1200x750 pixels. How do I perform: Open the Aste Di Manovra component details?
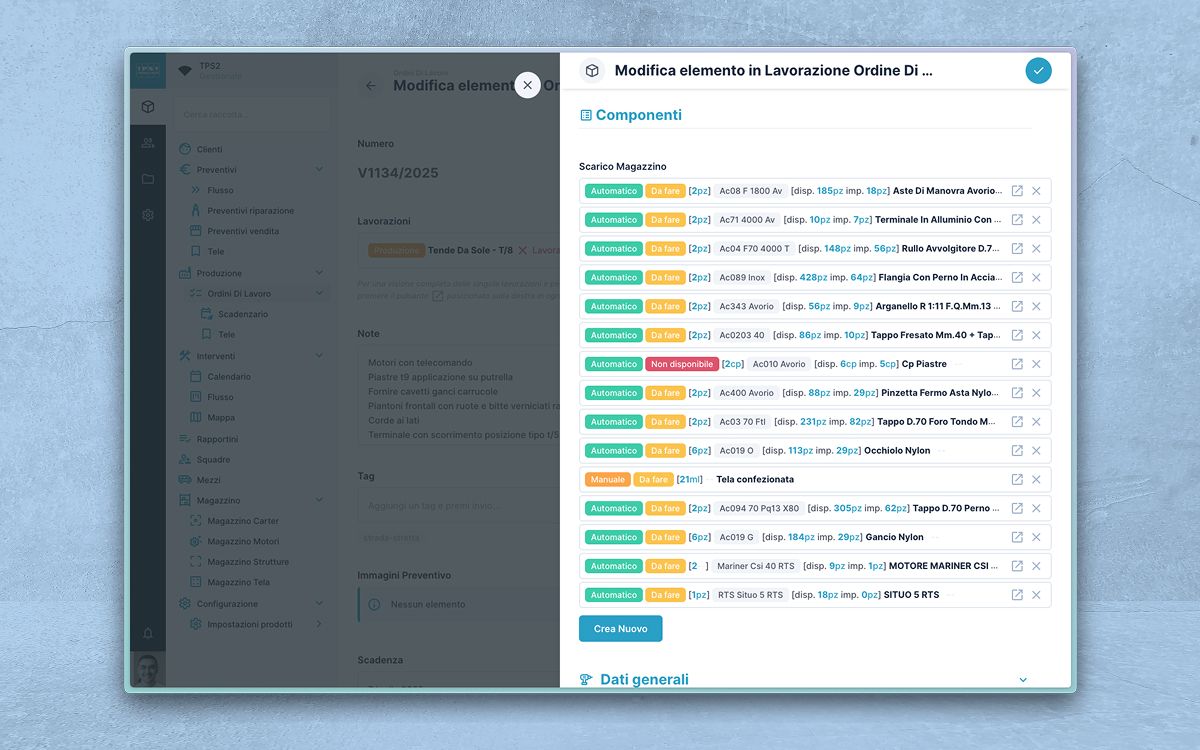[1017, 191]
